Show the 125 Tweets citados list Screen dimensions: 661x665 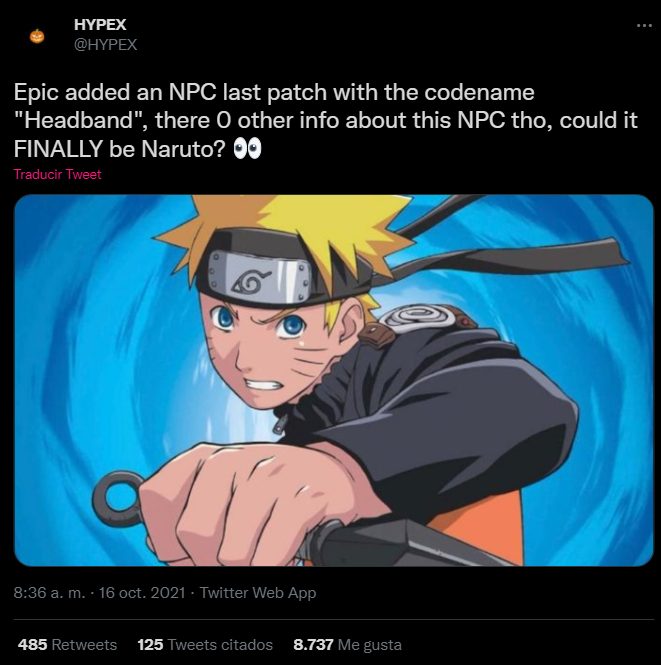coord(205,645)
